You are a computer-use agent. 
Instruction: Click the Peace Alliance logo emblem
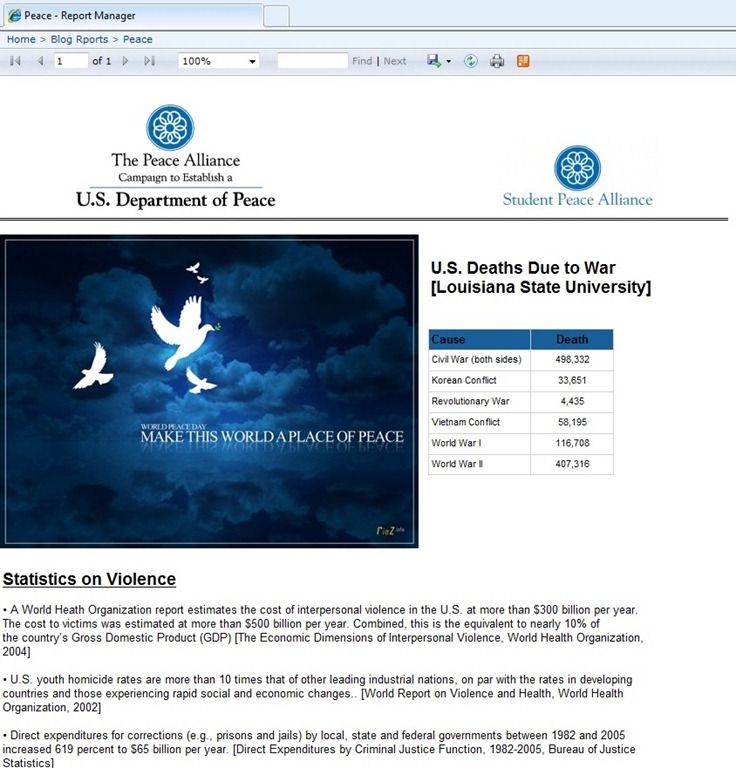pos(170,127)
